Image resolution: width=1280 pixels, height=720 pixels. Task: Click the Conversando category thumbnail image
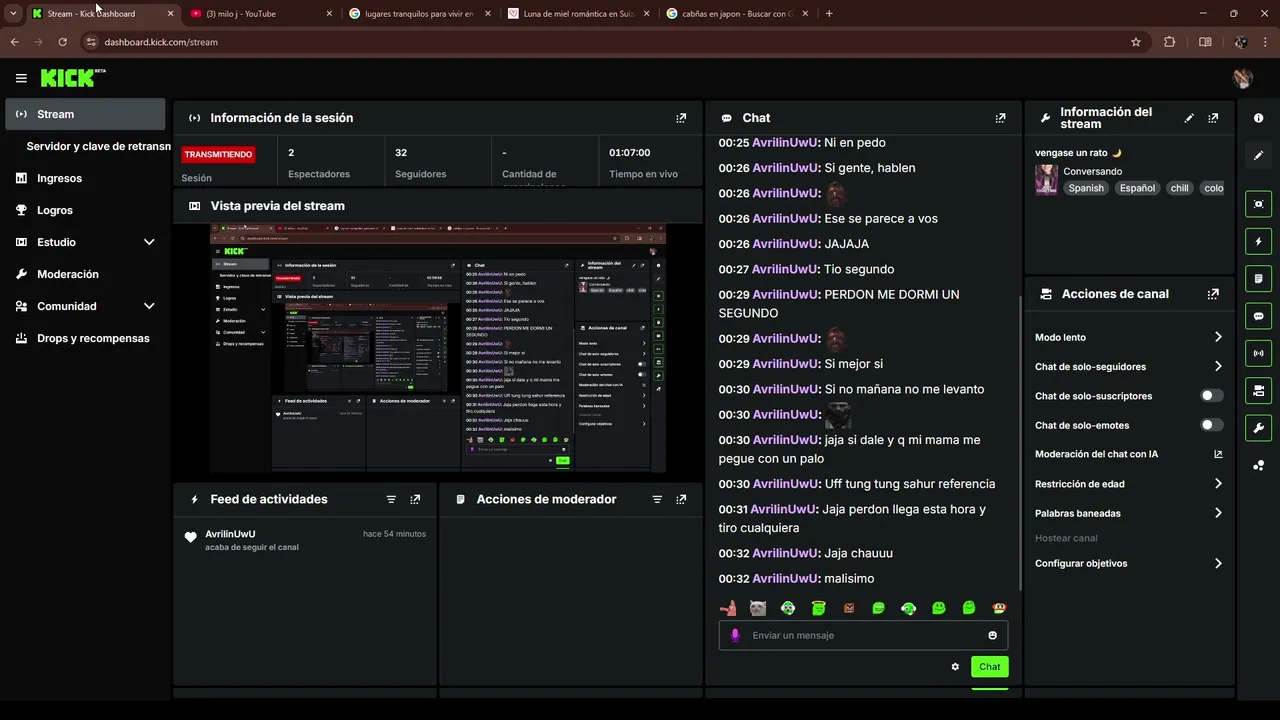coord(1046,180)
